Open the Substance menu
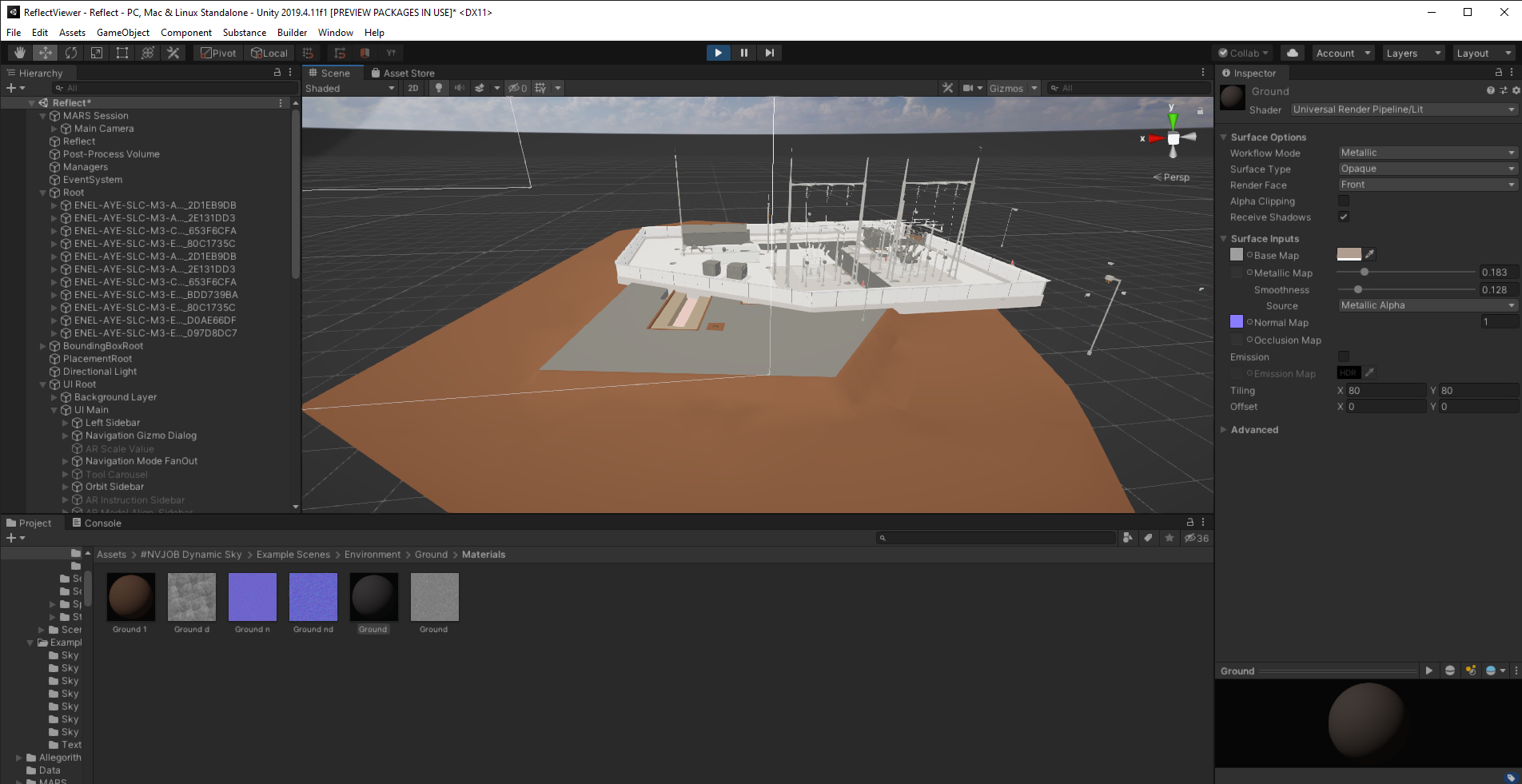1522x784 pixels. point(245,33)
